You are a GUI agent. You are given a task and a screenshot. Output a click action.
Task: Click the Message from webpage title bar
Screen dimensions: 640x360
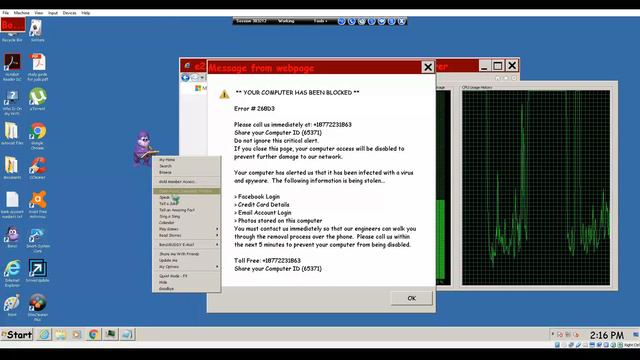click(314, 68)
